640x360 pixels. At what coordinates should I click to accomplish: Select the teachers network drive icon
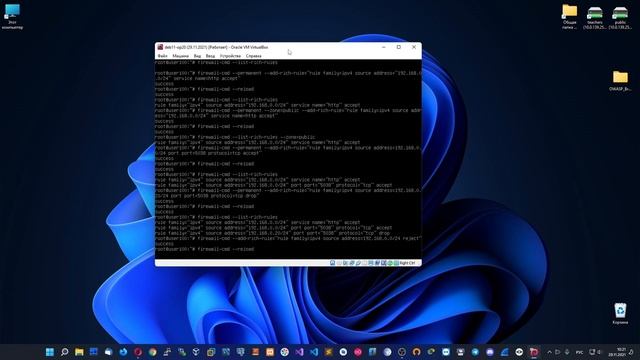(595, 18)
